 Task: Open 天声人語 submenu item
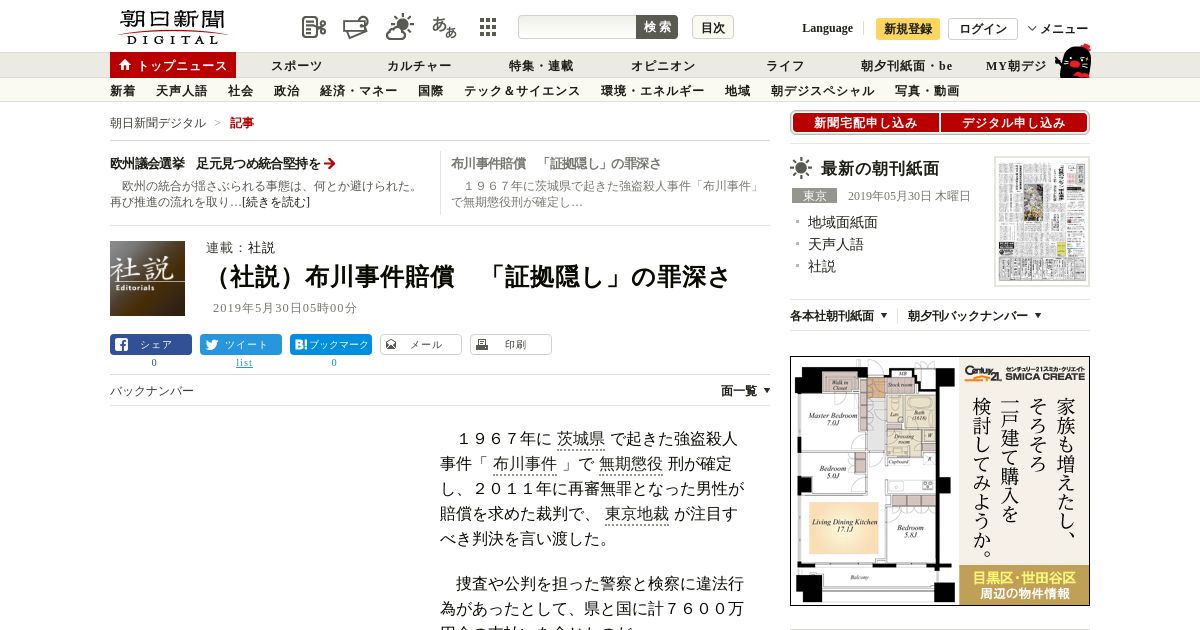182,91
